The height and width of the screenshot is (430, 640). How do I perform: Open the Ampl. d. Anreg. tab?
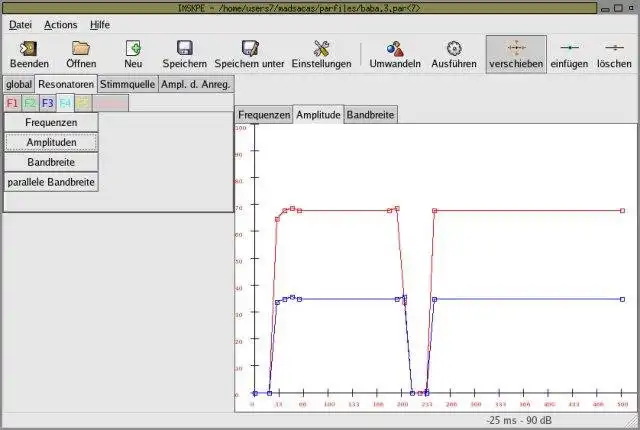tap(196, 84)
